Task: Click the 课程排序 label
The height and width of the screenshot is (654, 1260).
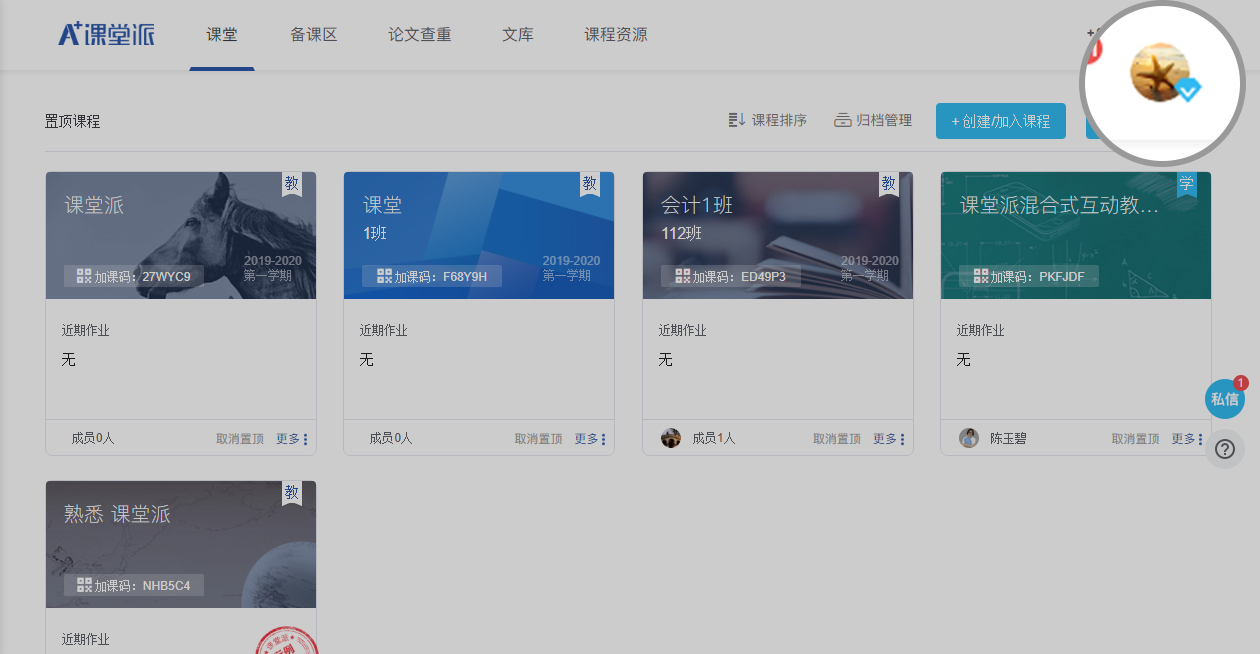Action: (x=779, y=121)
